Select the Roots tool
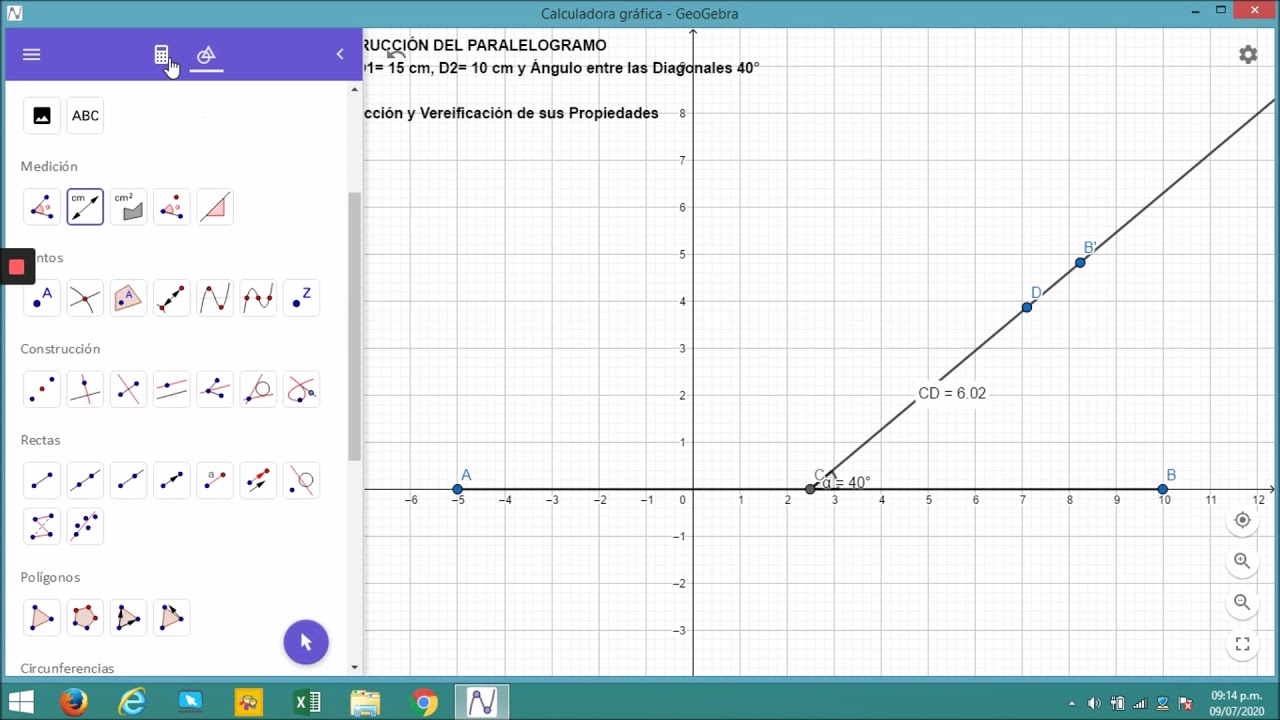The height and width of the screenshot is (720, 1280). pos(257,298)
